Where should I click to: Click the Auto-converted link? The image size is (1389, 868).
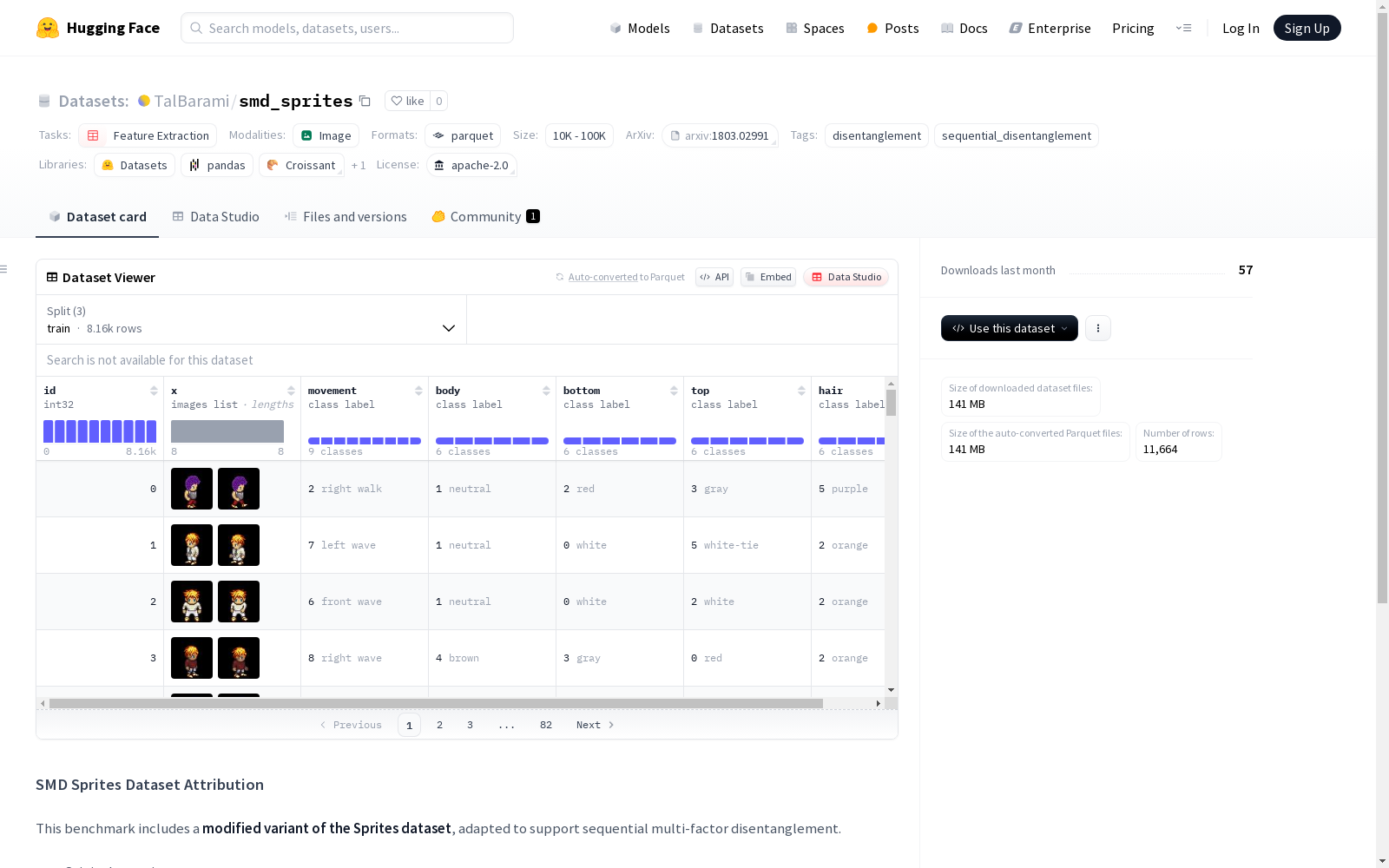[x=603, y=277]
